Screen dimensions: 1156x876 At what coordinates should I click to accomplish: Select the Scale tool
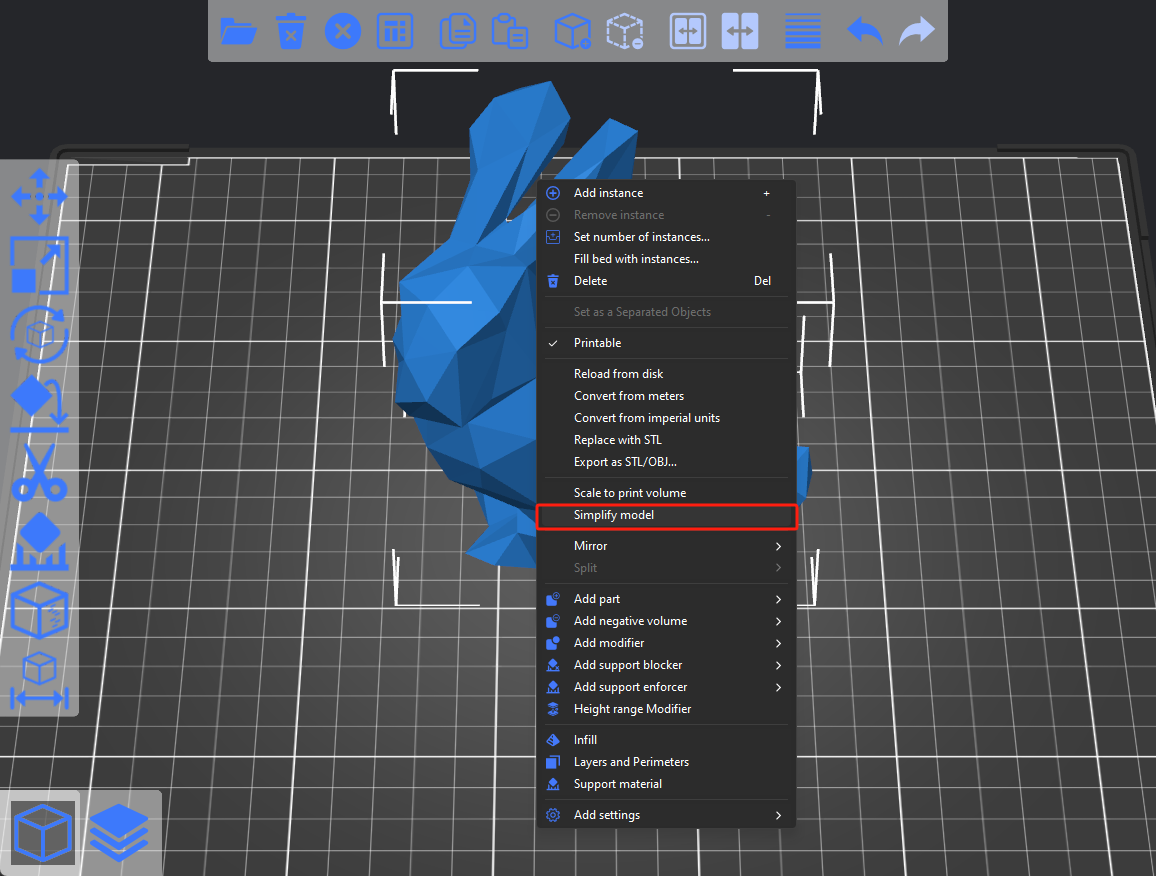pos(40,265)
